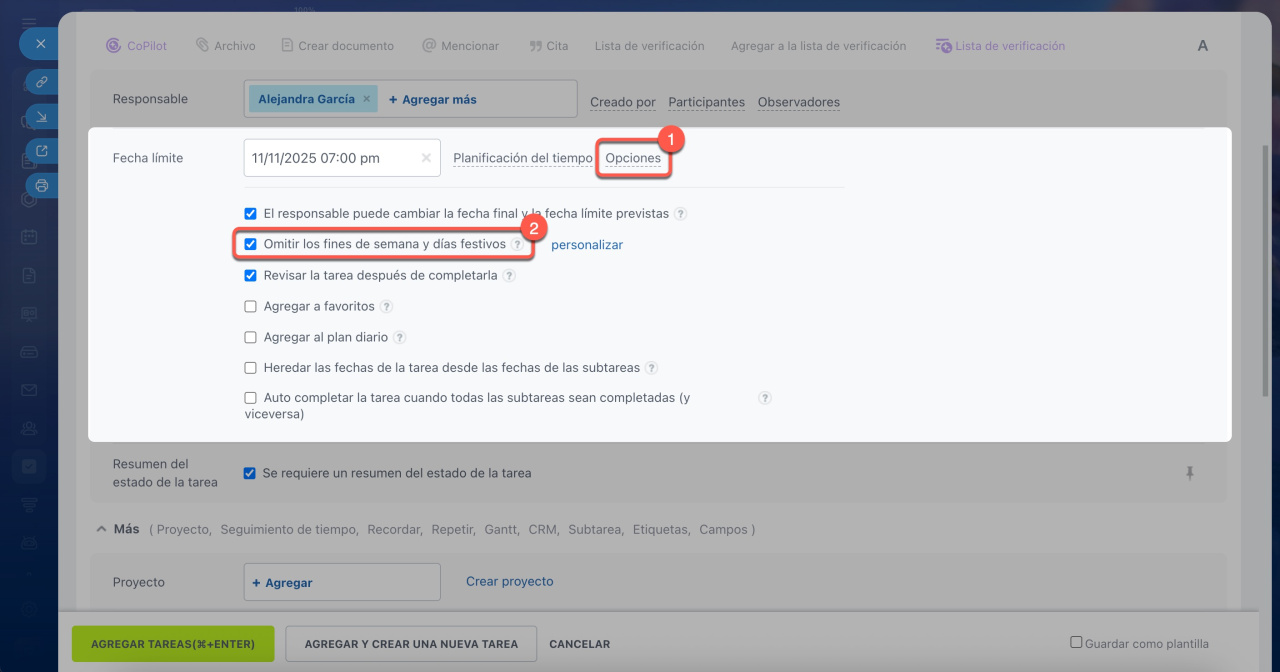1280x672 pixels.
Task: Pin the task status summary field
Action: [x=1189, y=474]
